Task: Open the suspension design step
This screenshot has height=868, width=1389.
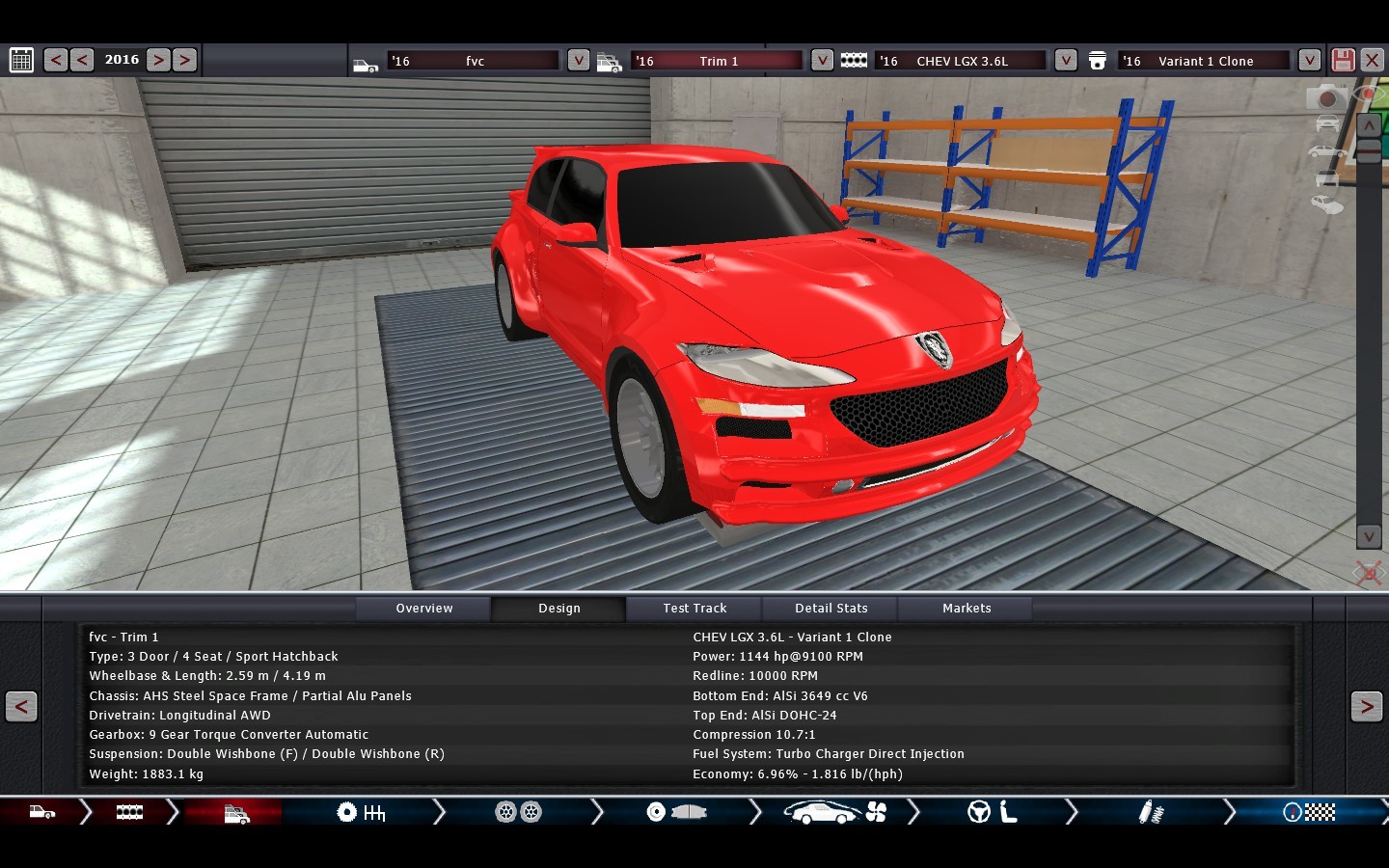Action: (x=1151, y=813)
